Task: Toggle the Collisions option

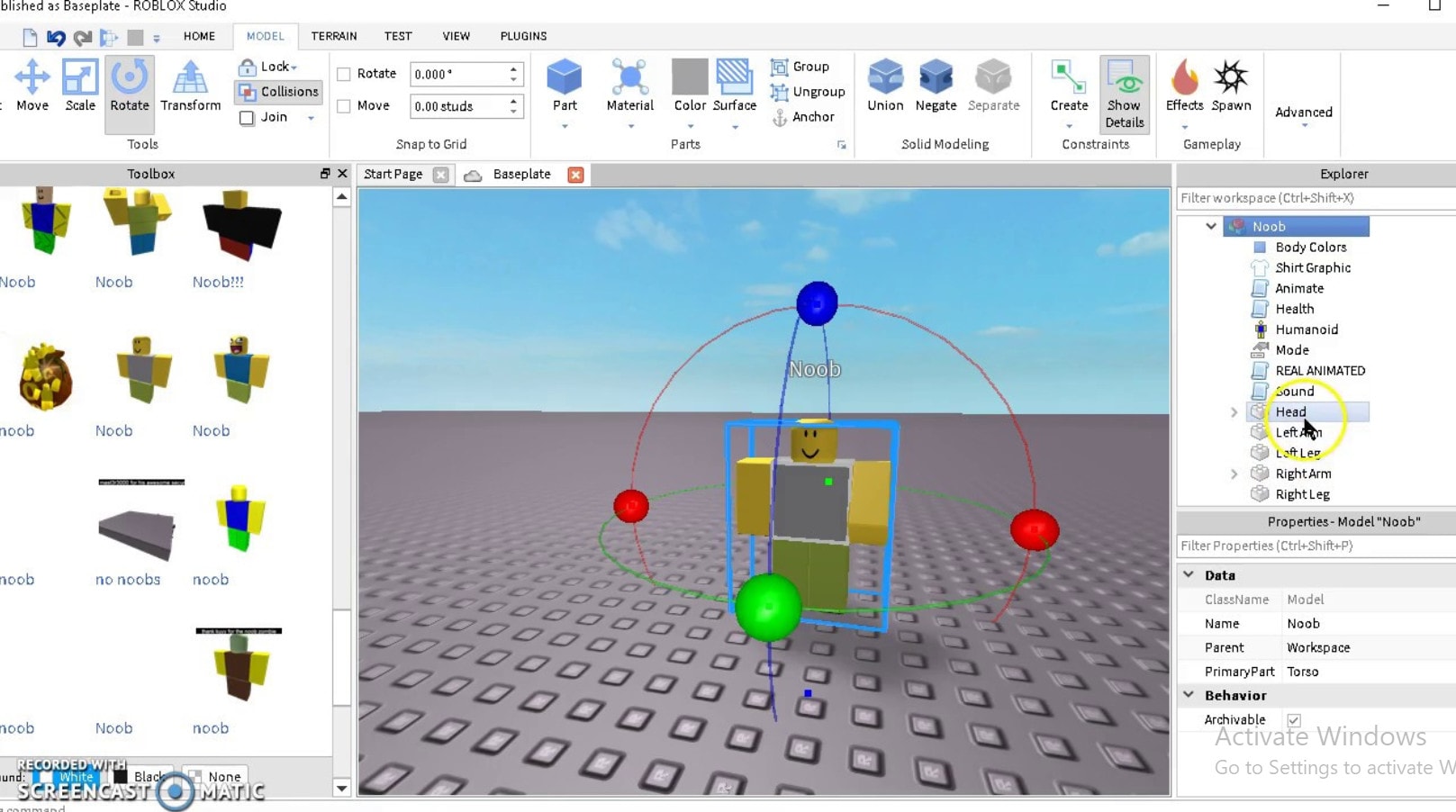Action: (x=278, y=92)
